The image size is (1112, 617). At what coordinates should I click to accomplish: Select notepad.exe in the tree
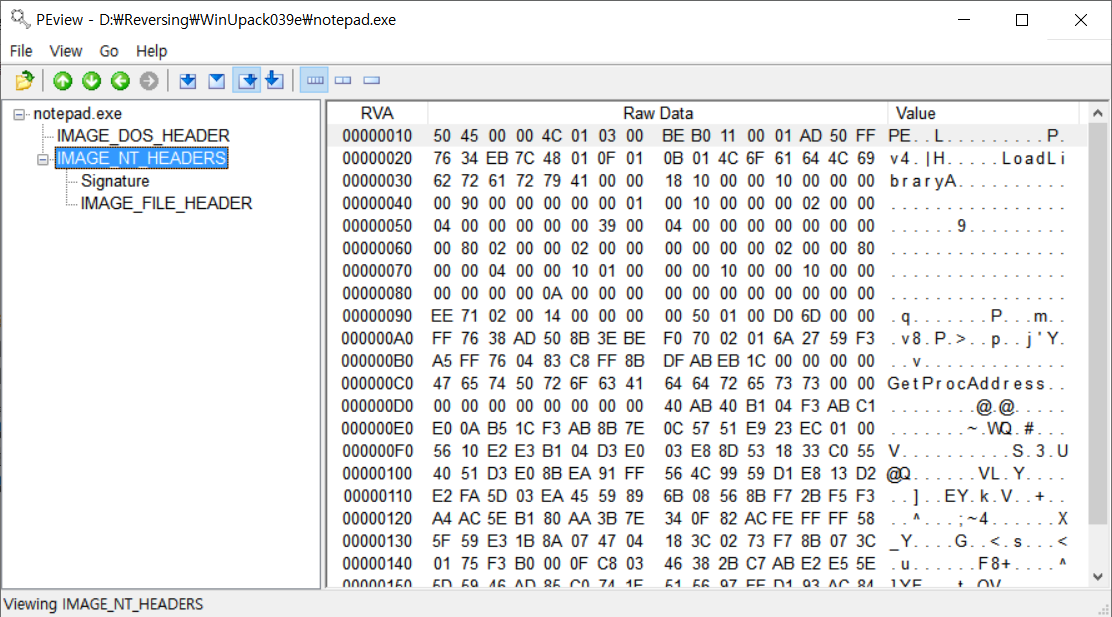77,113
